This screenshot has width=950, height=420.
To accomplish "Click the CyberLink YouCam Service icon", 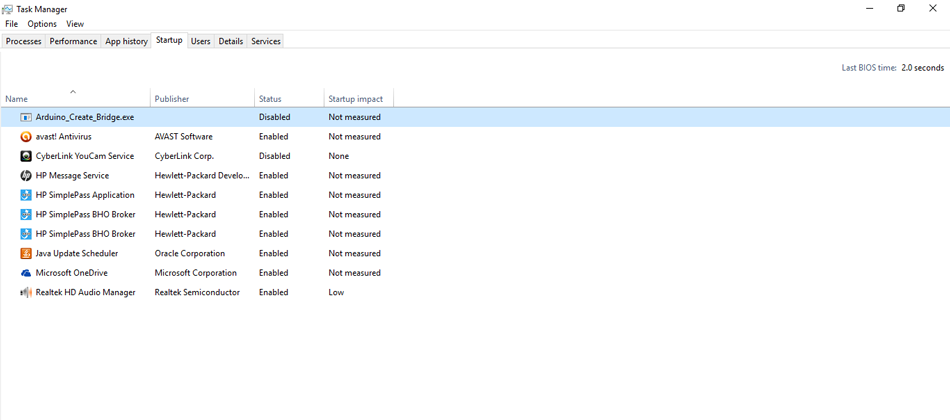I will tap(25, 156).
